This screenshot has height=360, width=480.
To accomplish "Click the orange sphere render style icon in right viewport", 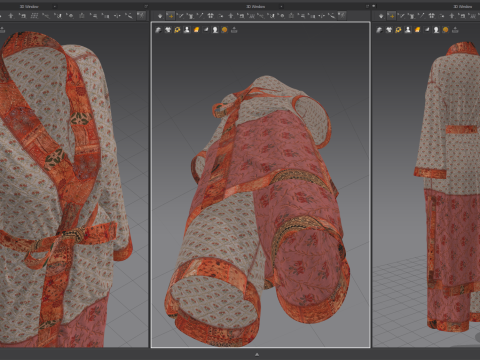I will click(x=445, y=30).
